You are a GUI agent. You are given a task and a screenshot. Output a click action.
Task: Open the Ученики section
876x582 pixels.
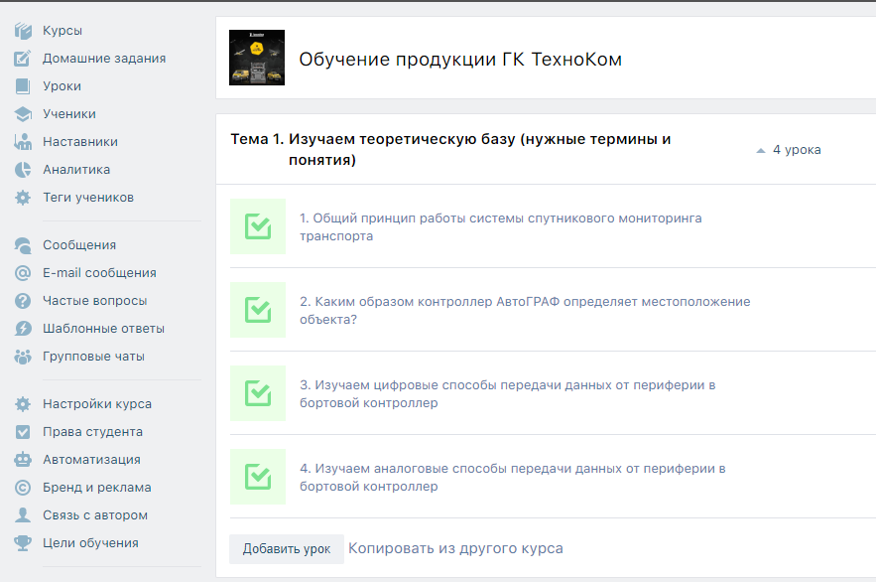click(69, 114)
